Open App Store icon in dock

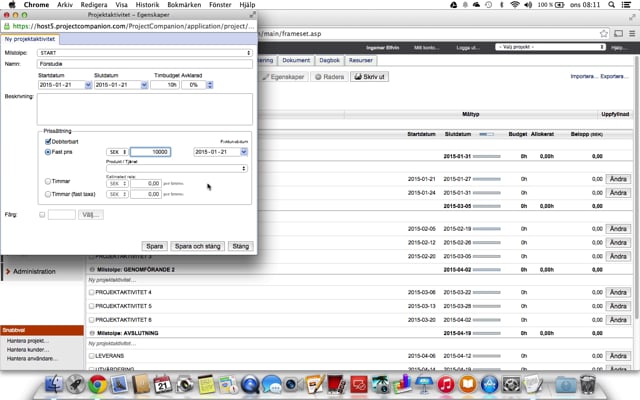489,384
